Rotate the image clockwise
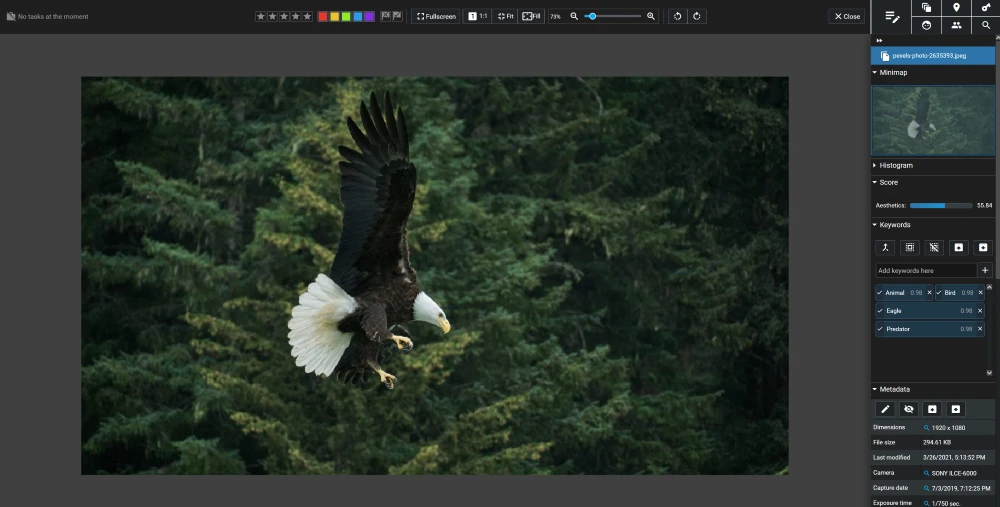The height and width of the screenshot is (507, 1000). pos(696,17)
